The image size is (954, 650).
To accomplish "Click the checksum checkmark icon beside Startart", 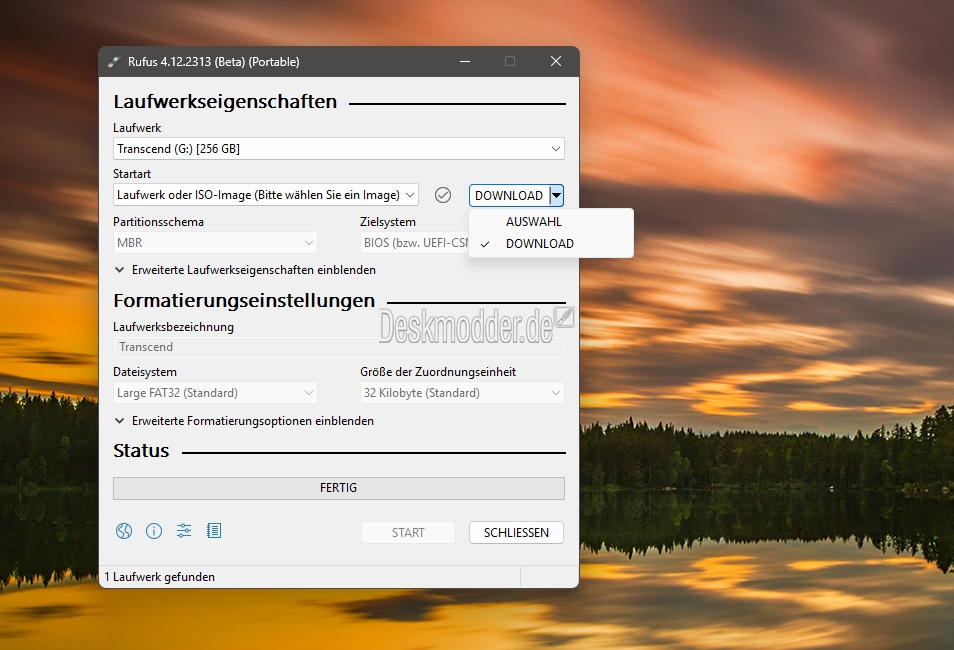I will pyautogui.click(x=443, y=195).
